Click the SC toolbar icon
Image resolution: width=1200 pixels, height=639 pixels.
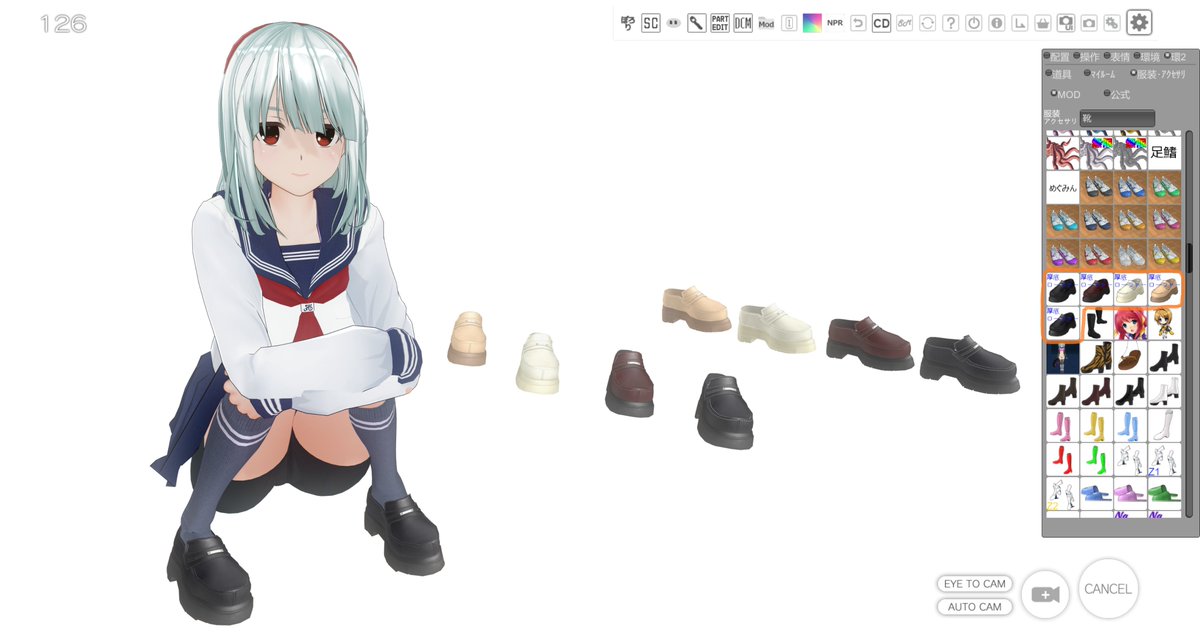[651, 23]
